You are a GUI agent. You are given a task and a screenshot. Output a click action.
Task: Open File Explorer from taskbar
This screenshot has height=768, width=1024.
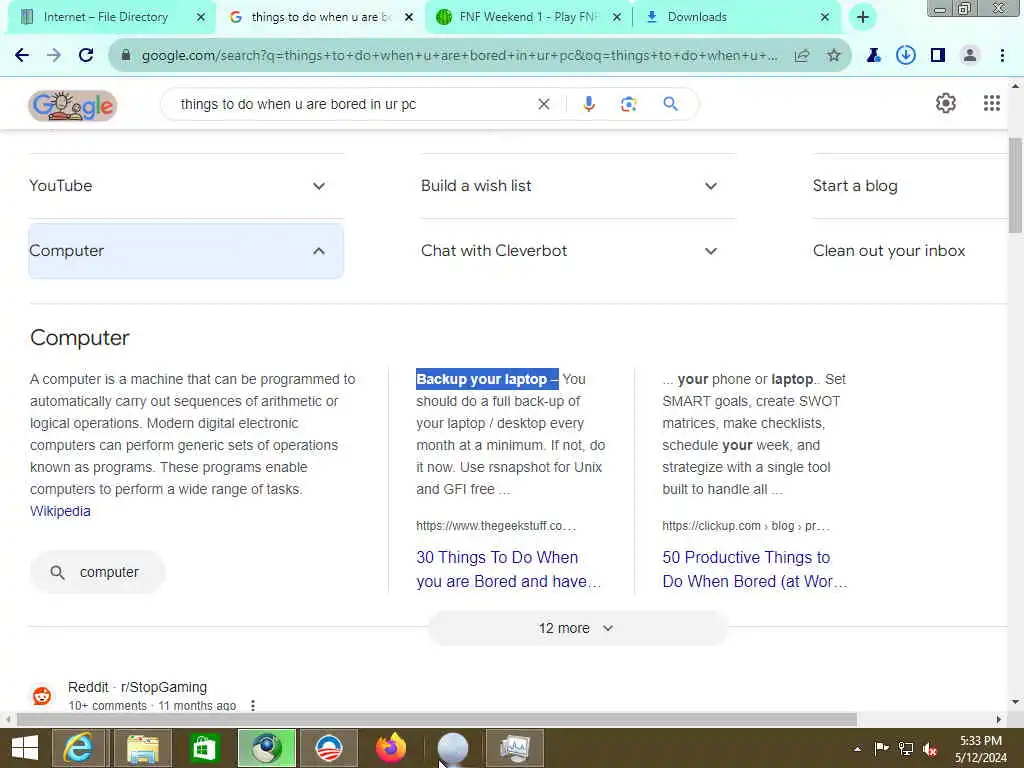point(142,748)
